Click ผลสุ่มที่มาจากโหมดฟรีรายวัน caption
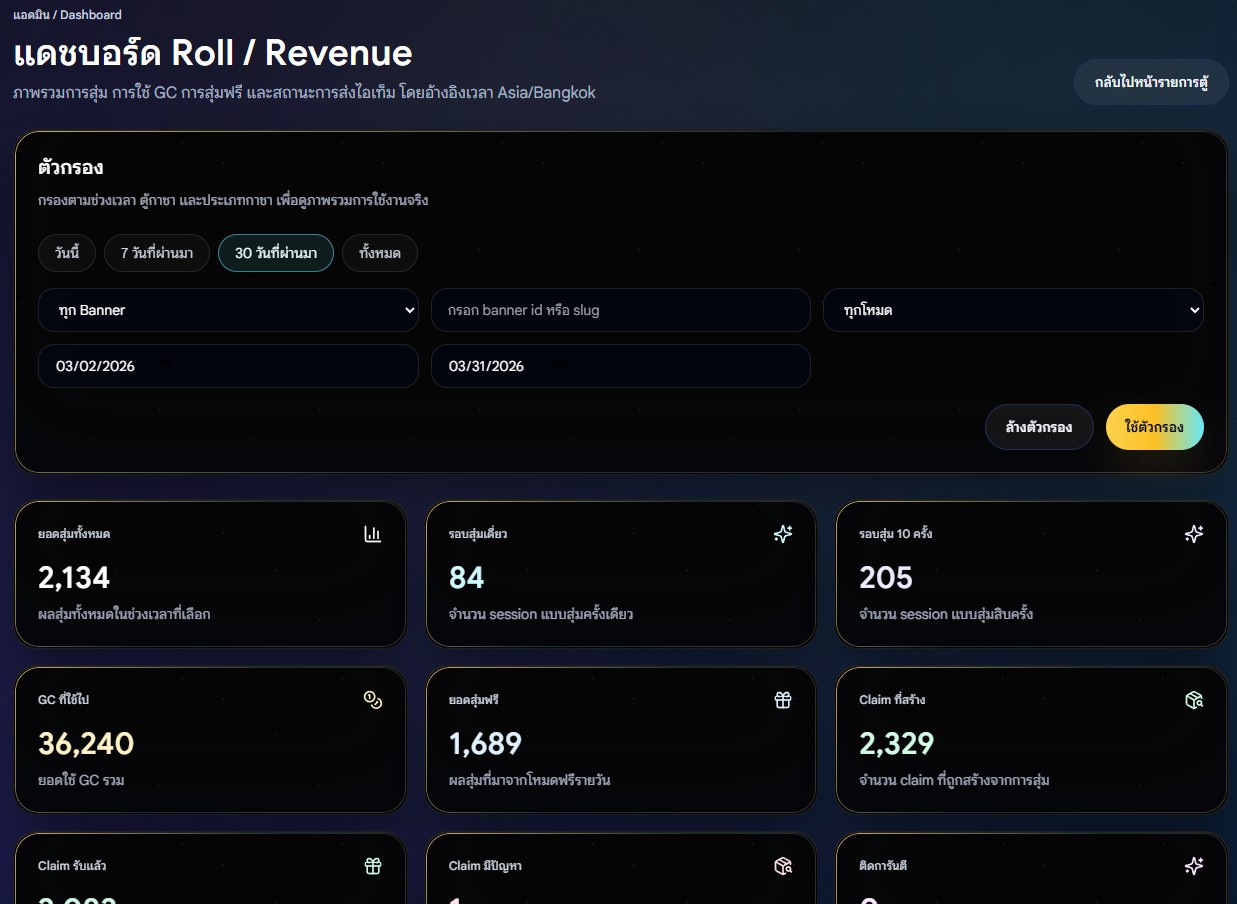The image size is (1237, 904). coord(530,780)
